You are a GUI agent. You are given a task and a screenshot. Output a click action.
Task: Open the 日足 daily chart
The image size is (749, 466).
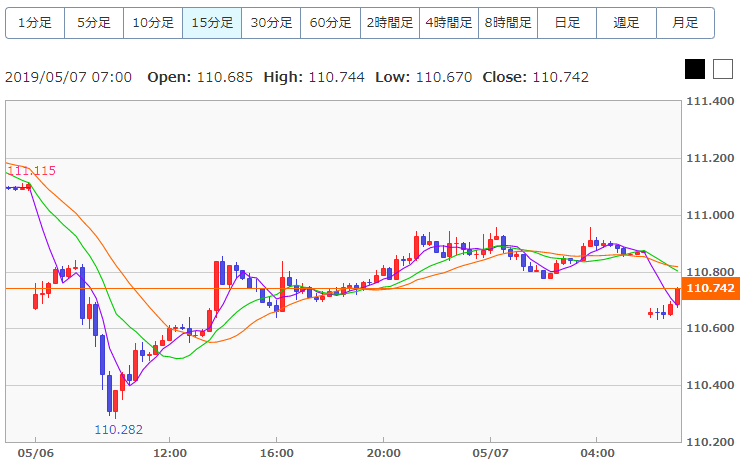(566, 22)
